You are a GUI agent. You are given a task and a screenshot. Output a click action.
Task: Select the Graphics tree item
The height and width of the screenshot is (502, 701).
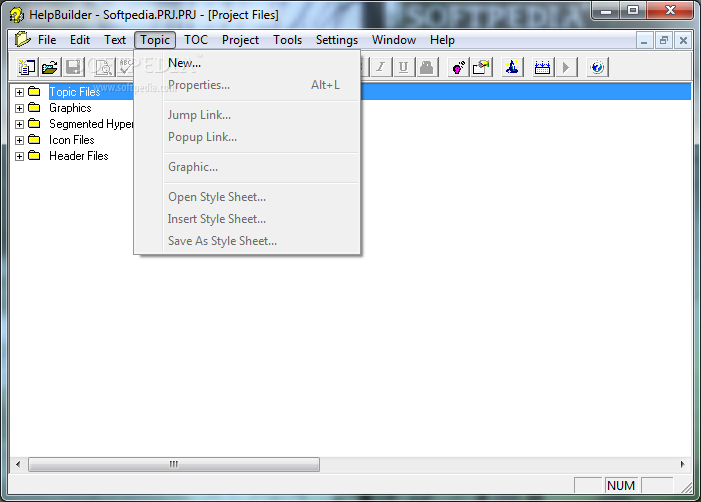click(70, 108)
